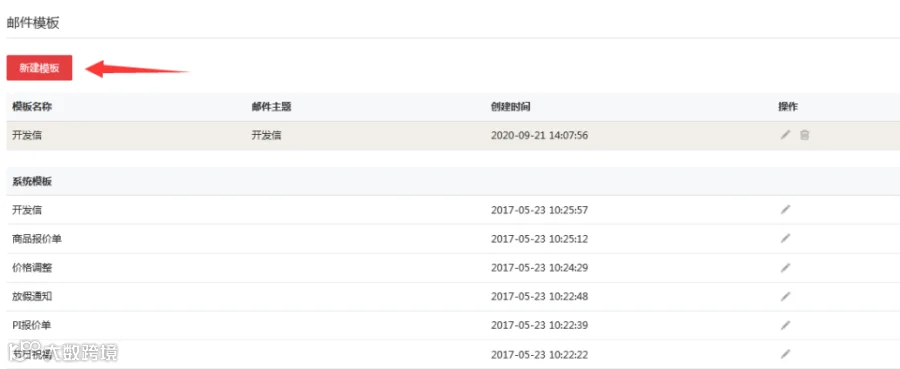Viewport: 900px width, 369px height.
Task: Open the 商品报价单 system template row
Action: (x=453, y=239)
